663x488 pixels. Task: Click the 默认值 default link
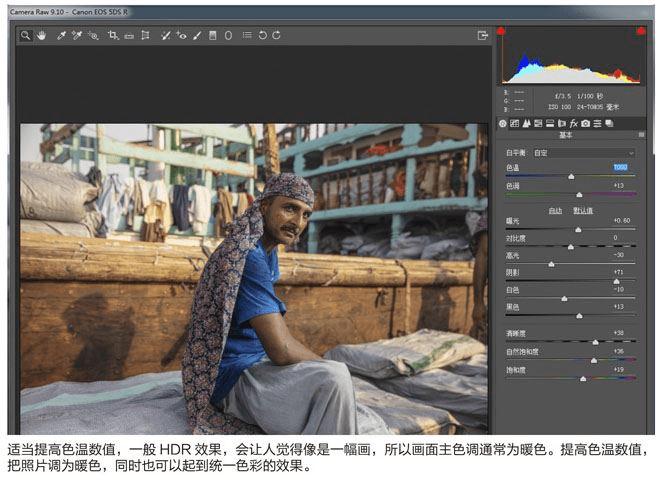583,211
